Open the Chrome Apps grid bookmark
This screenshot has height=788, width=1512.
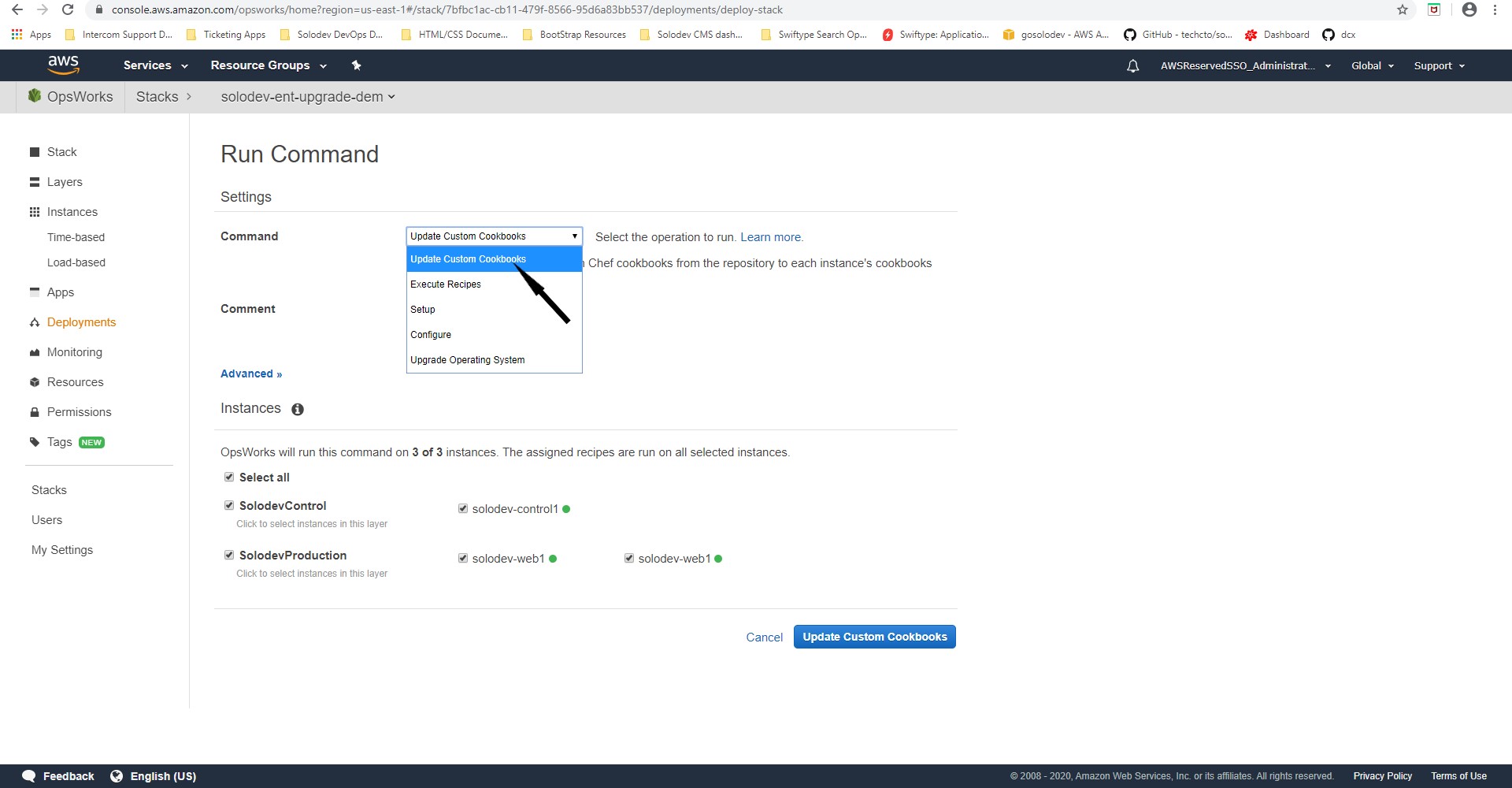31,35
